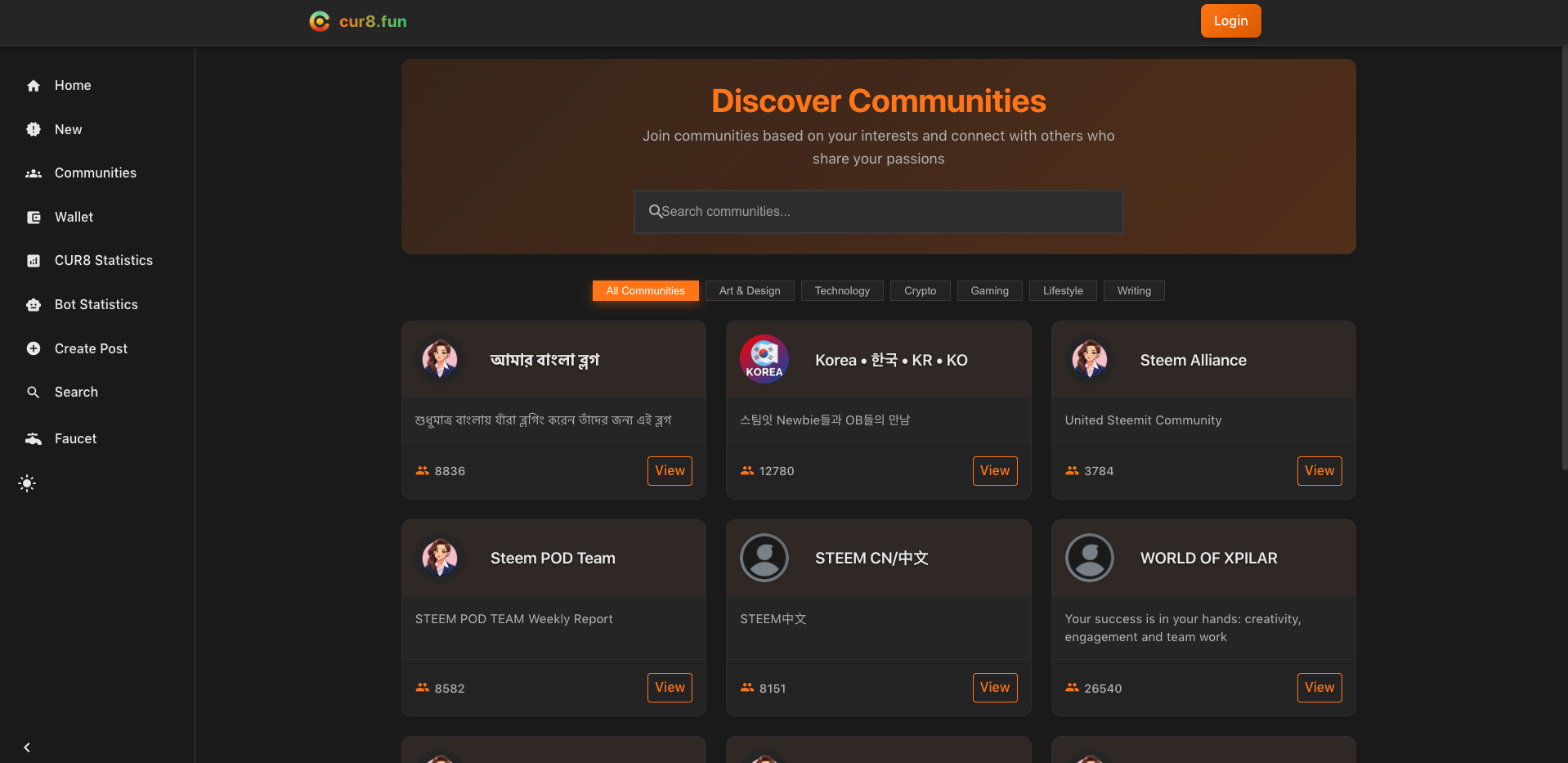Viewport: 1568px width, 763px height.
Task: View the আমার বাংলা ব্লগ community
Action: click(x=670, y=471)
